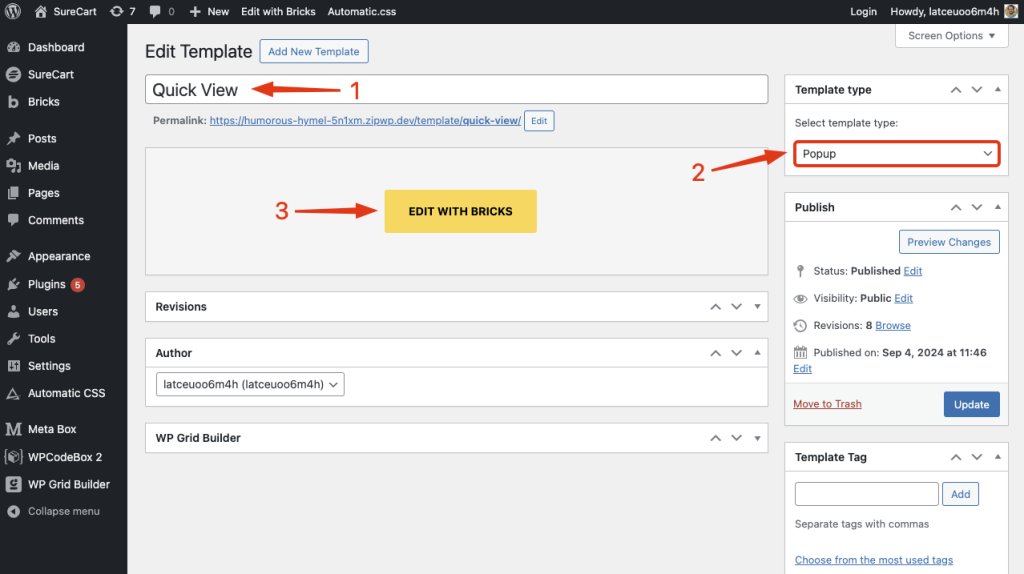Click the calendar icon beside Published on
Image resolution: width=1024 pixels, height=574 pixels.
(800, 353)
